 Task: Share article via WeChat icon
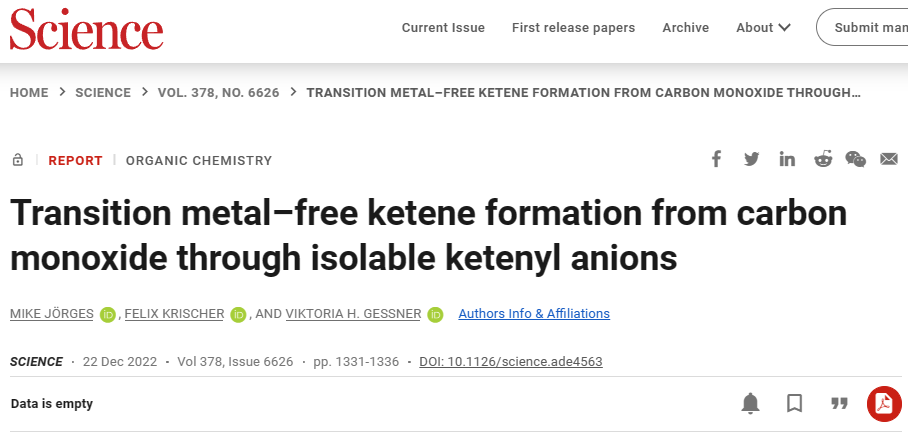coord(856,159)
